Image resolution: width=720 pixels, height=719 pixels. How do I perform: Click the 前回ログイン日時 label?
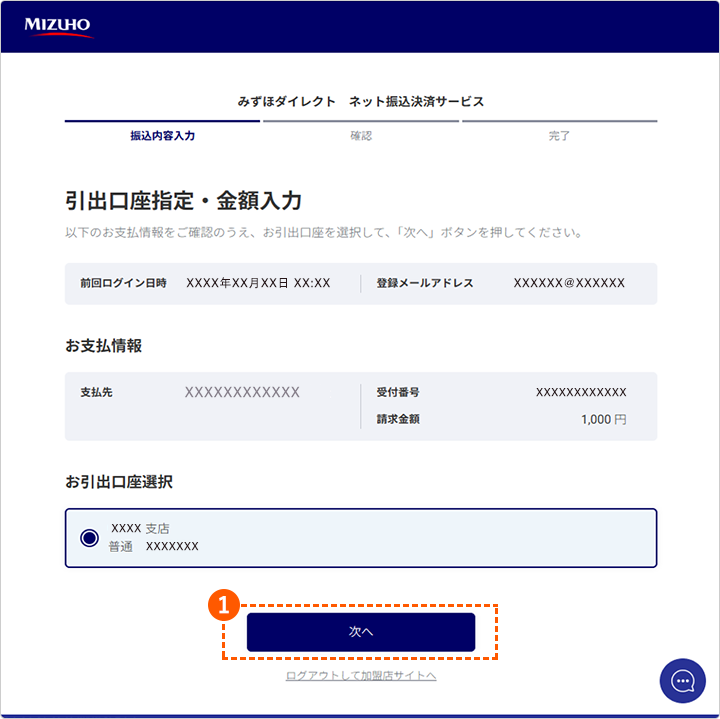point(124,283)
